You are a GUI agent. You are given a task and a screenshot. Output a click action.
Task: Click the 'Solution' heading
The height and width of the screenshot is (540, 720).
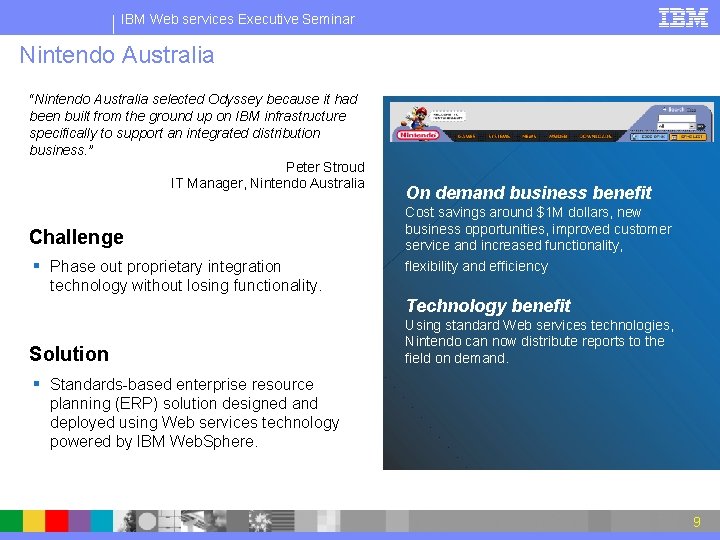(x=69, y=354)
